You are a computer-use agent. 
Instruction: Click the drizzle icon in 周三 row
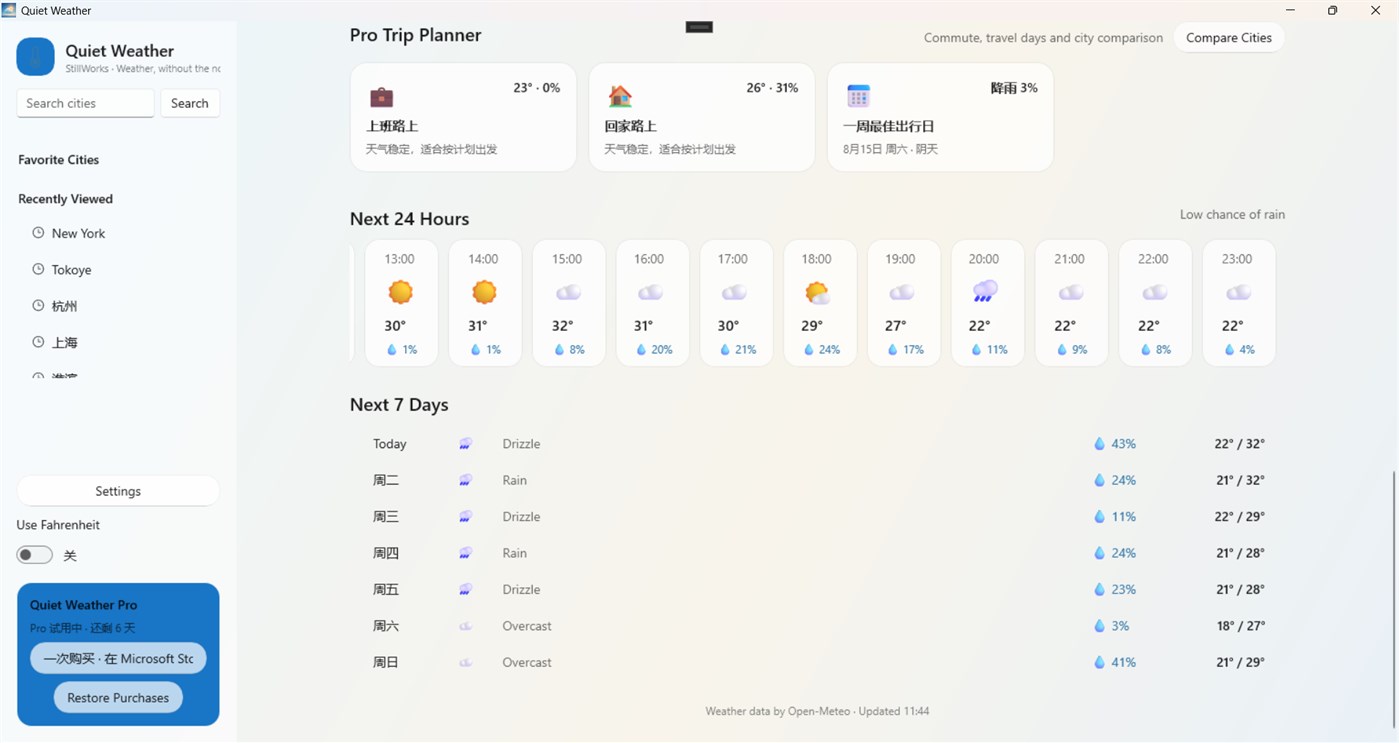[x=465, y=517]
